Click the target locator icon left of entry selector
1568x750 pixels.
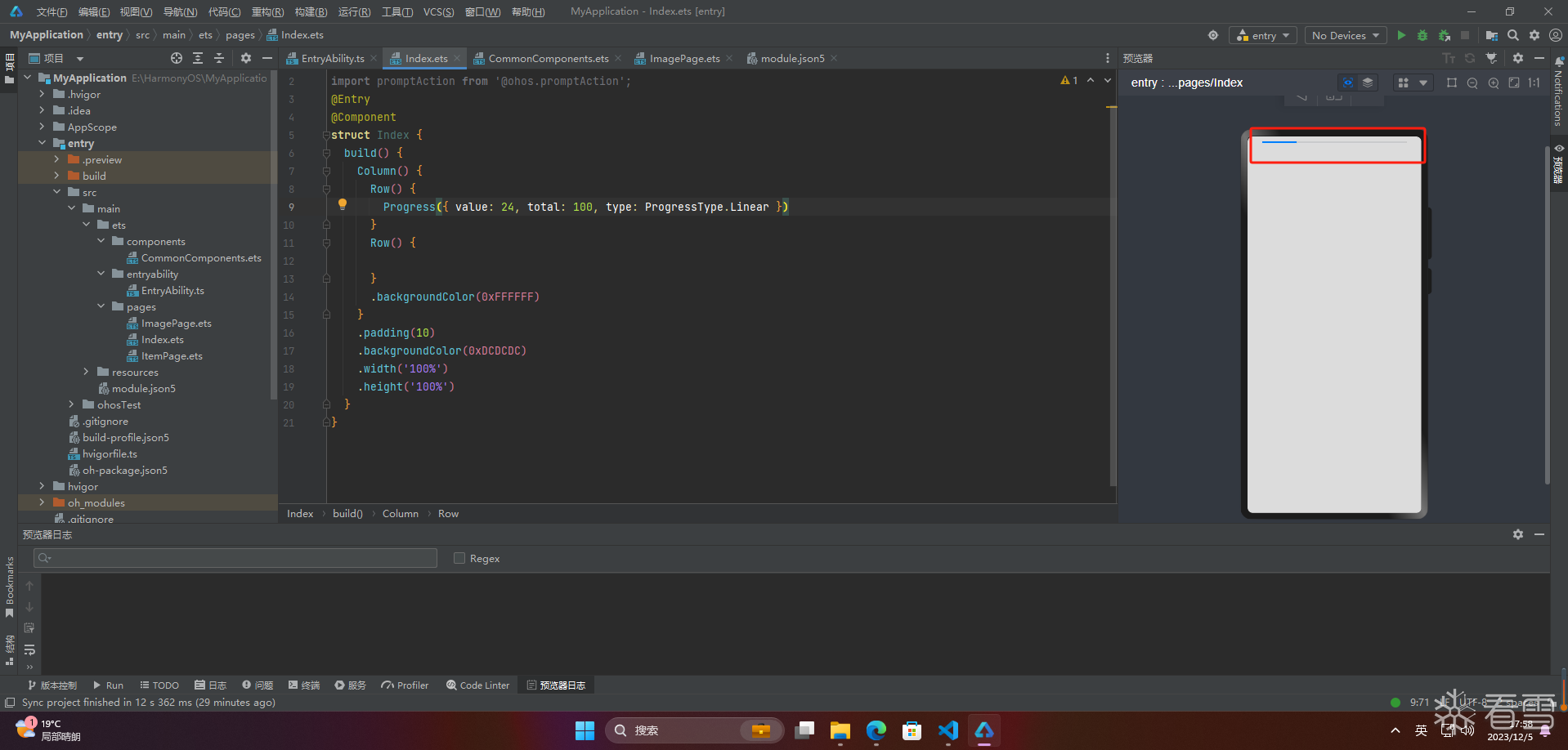[1213, 35]
